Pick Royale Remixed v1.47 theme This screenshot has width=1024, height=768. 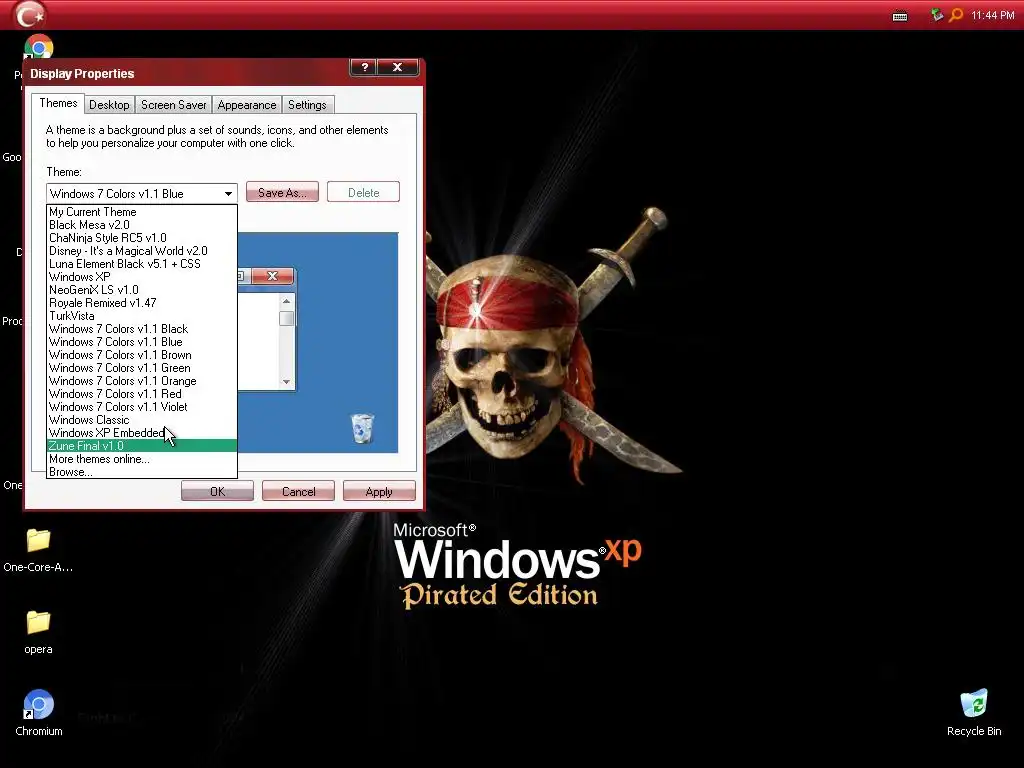pyautogui.click(x=142, y=303)
